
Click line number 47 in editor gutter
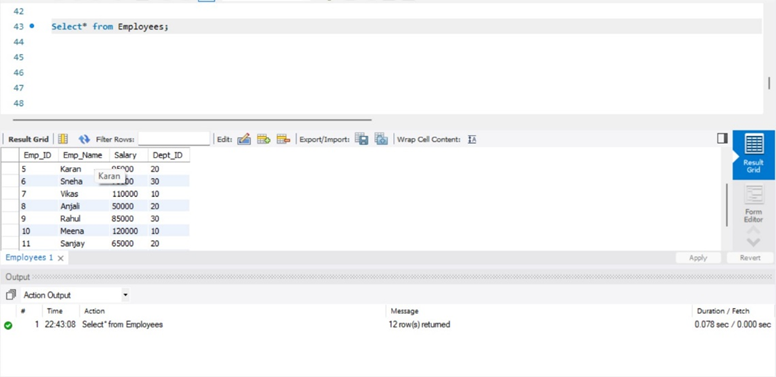(x=19, y=88)
